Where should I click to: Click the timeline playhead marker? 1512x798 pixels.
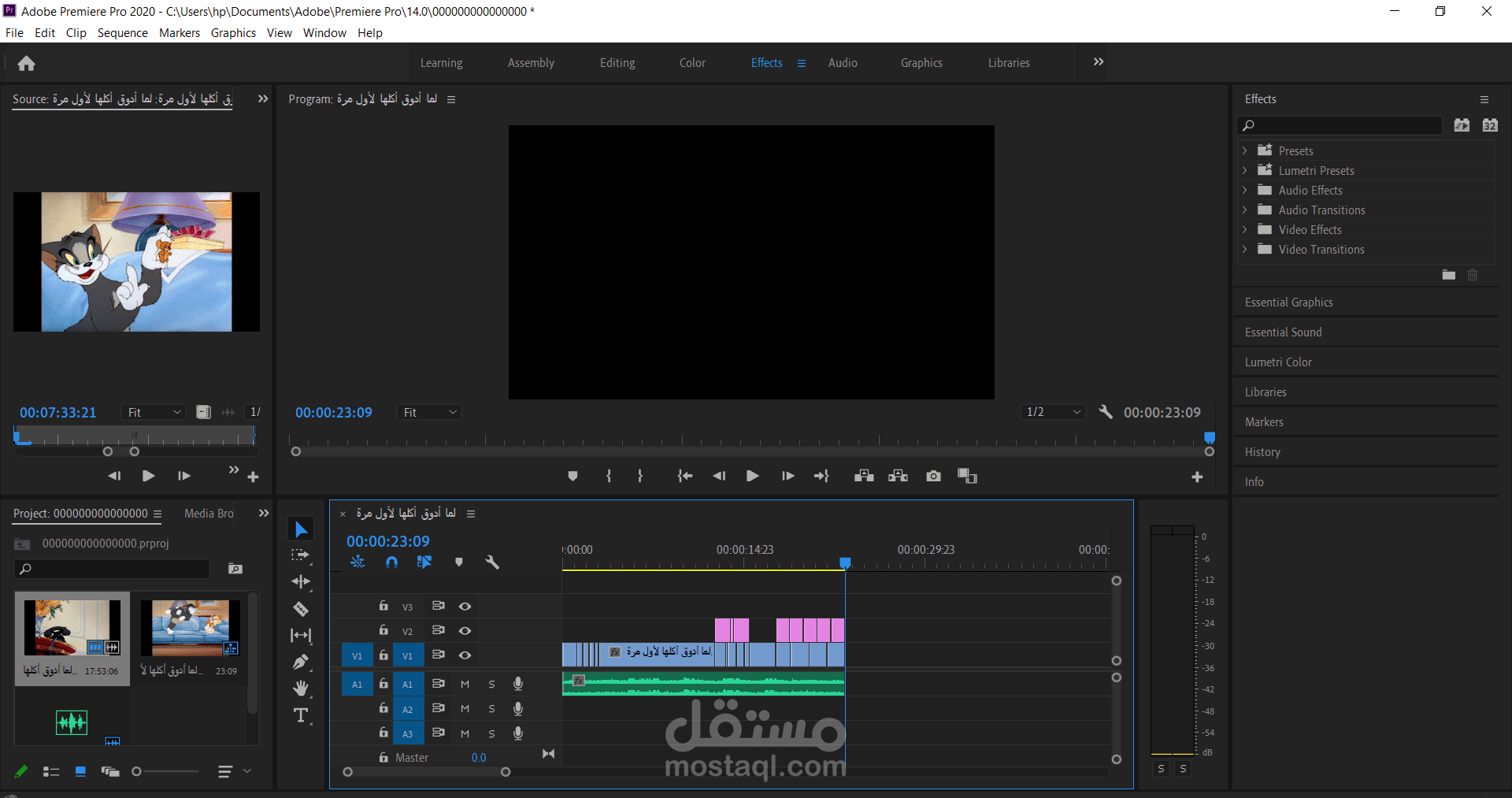pyautogui.click(x=845, y=562)
